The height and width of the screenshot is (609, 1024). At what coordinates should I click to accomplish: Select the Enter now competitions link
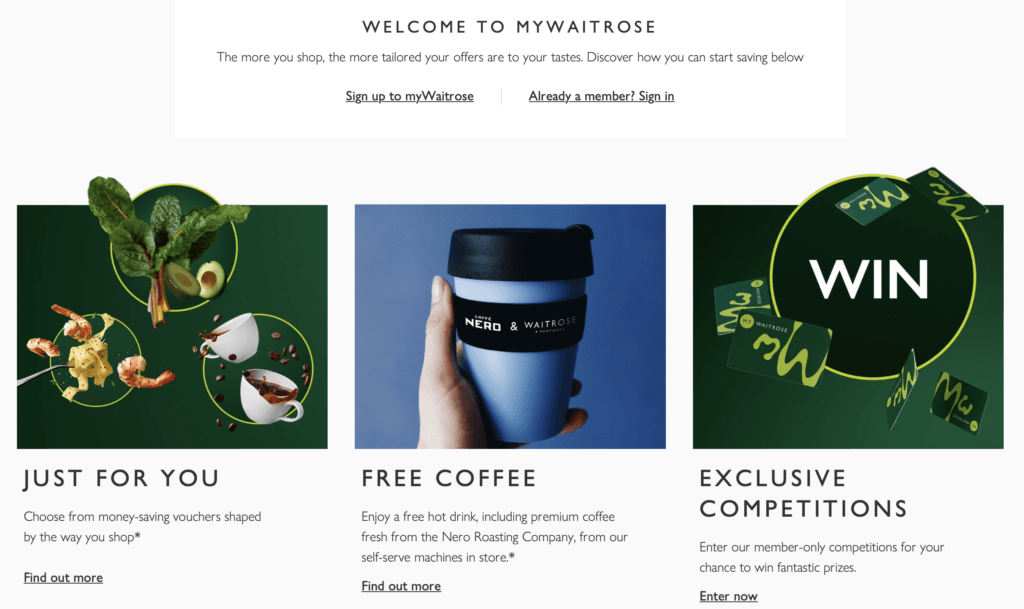click(728, 596)
